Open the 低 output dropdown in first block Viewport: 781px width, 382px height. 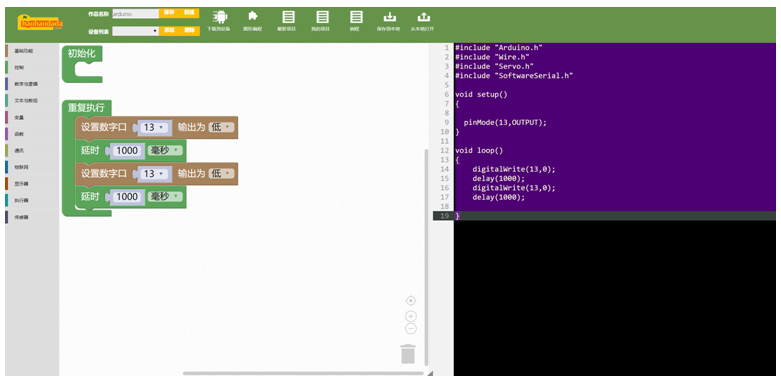(221, 127)
